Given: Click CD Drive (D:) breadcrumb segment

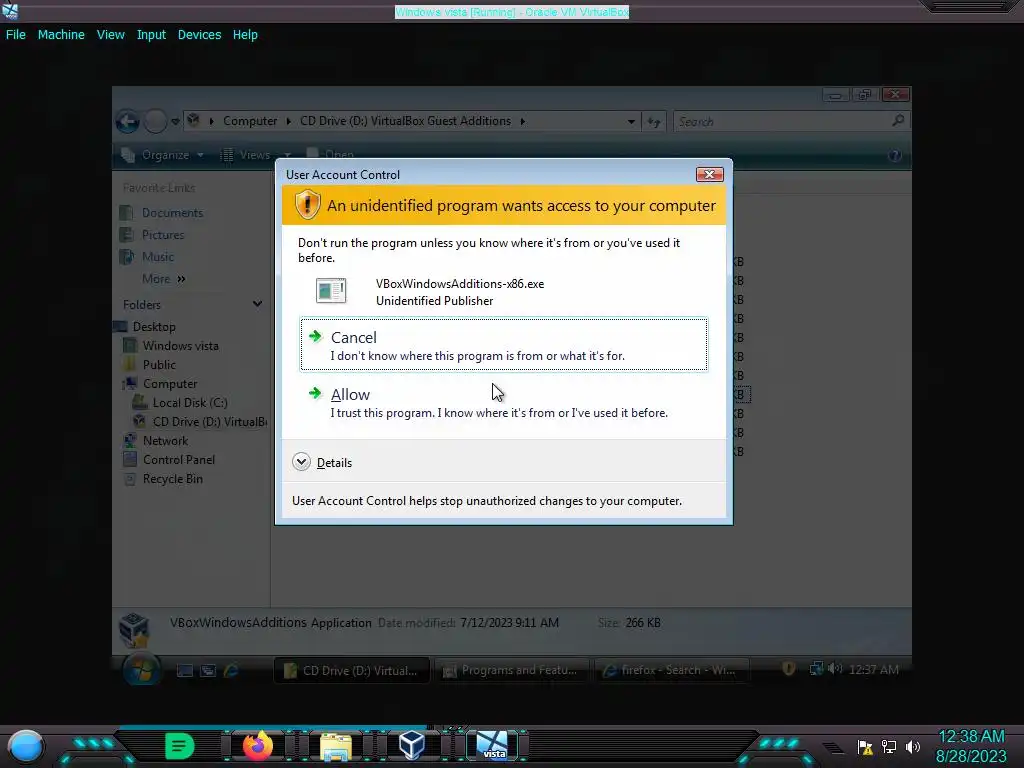Looking at the screenshot, I should click(x=405, y=121).
